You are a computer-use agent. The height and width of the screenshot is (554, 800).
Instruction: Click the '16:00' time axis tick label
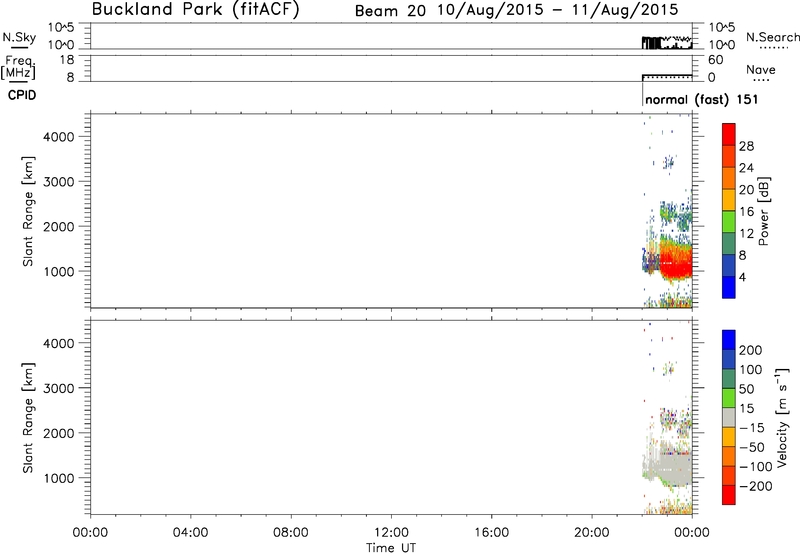pyautogui.click(x=491, y=533)
